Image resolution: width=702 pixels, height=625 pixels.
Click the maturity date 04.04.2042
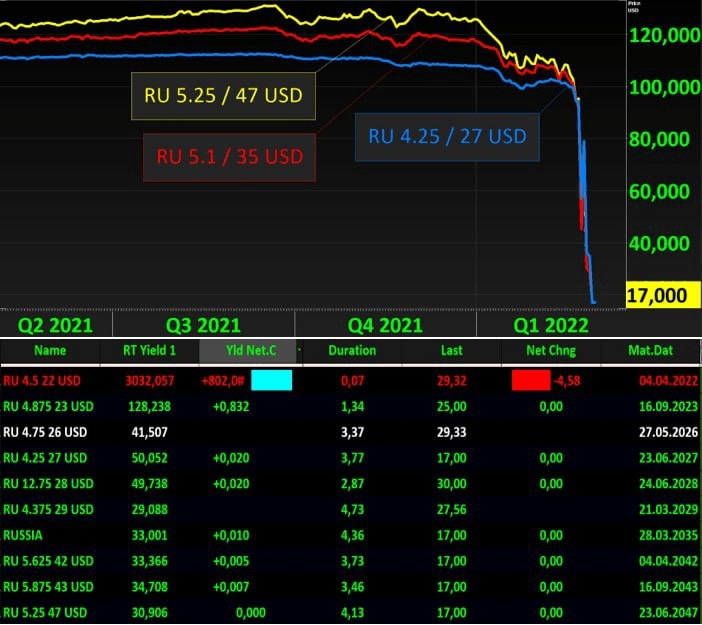click(x=668, y=561)
